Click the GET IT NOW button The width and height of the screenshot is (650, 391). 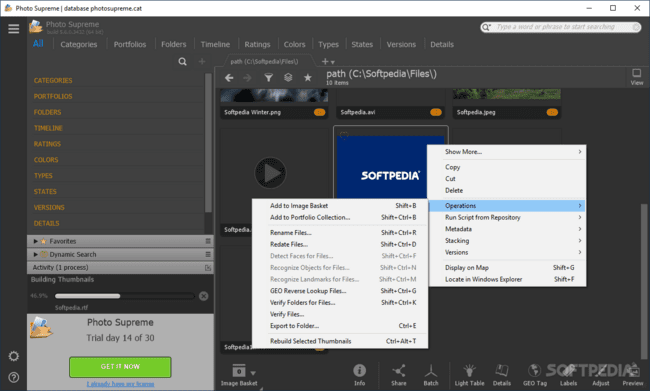coord(120,367)
